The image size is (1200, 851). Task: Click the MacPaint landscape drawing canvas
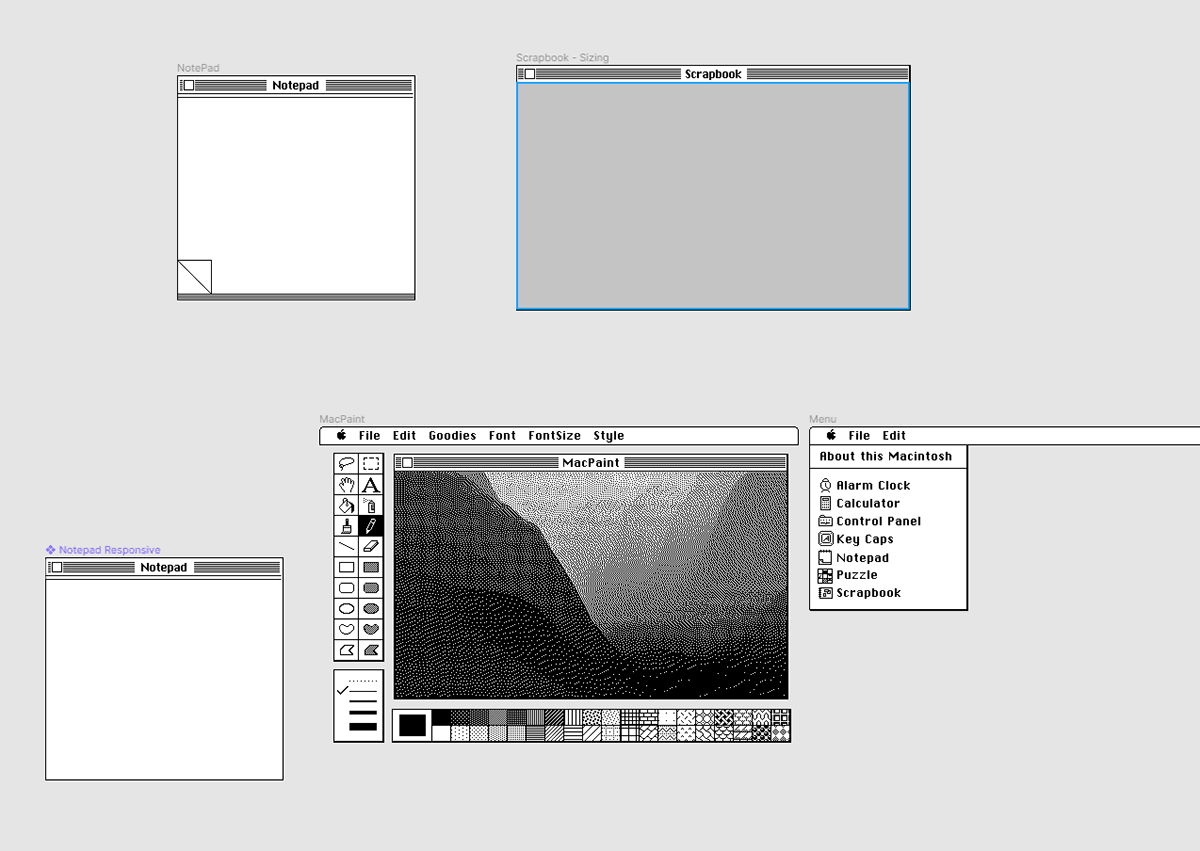click(x=591, y=585)
